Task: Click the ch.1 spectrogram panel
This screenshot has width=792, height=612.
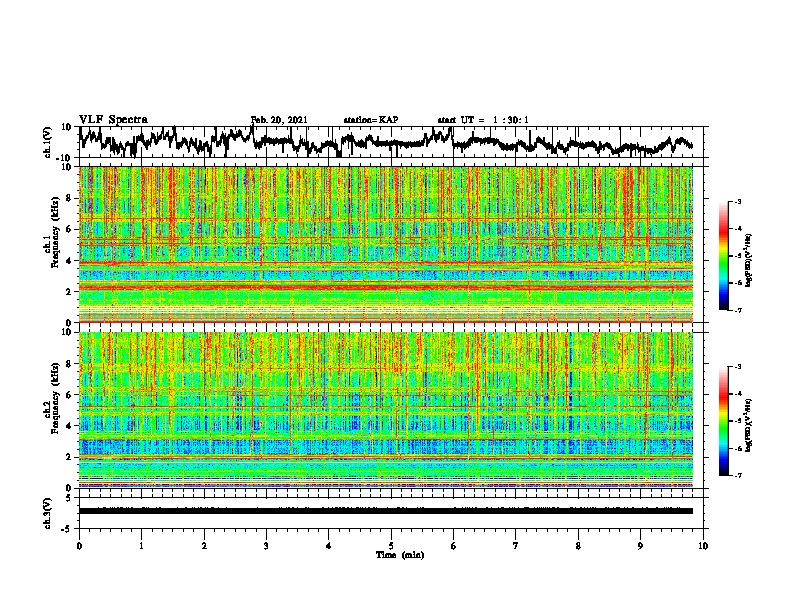Action: [x=386, y=244]
